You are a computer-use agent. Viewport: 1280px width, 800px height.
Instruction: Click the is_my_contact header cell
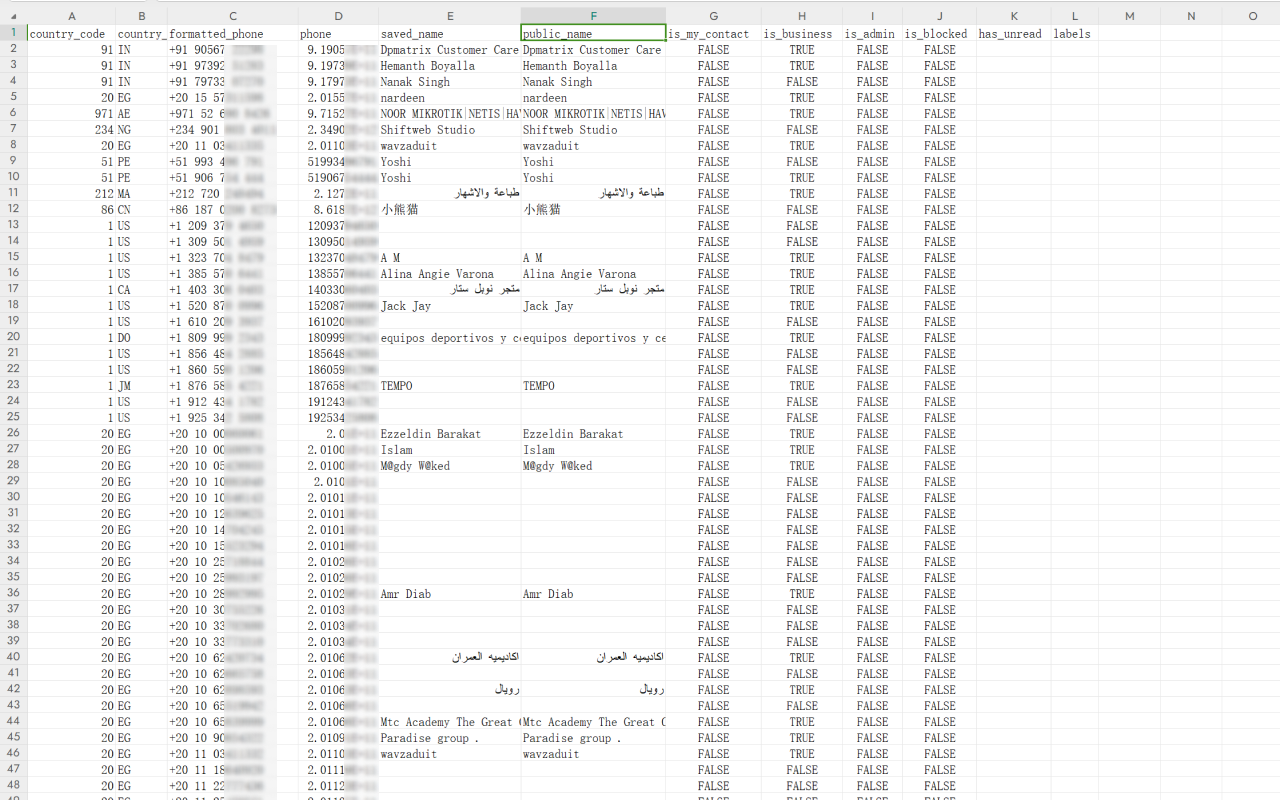click(713, 34)
